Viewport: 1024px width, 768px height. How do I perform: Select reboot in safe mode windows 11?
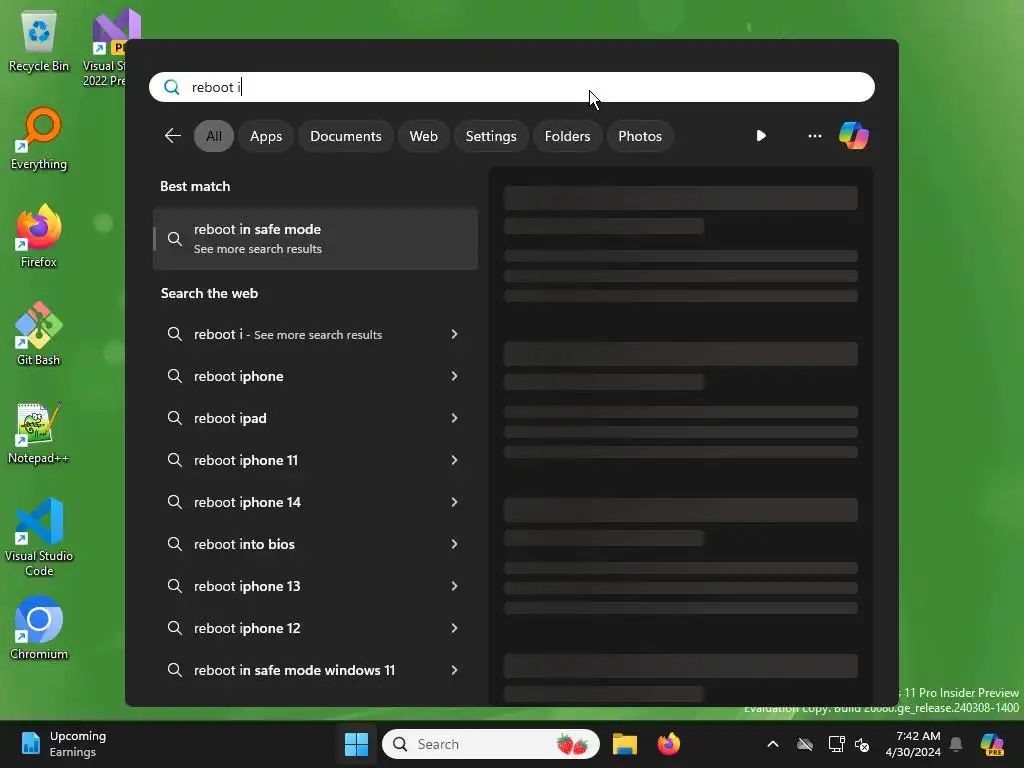click(x=315, y=670)
